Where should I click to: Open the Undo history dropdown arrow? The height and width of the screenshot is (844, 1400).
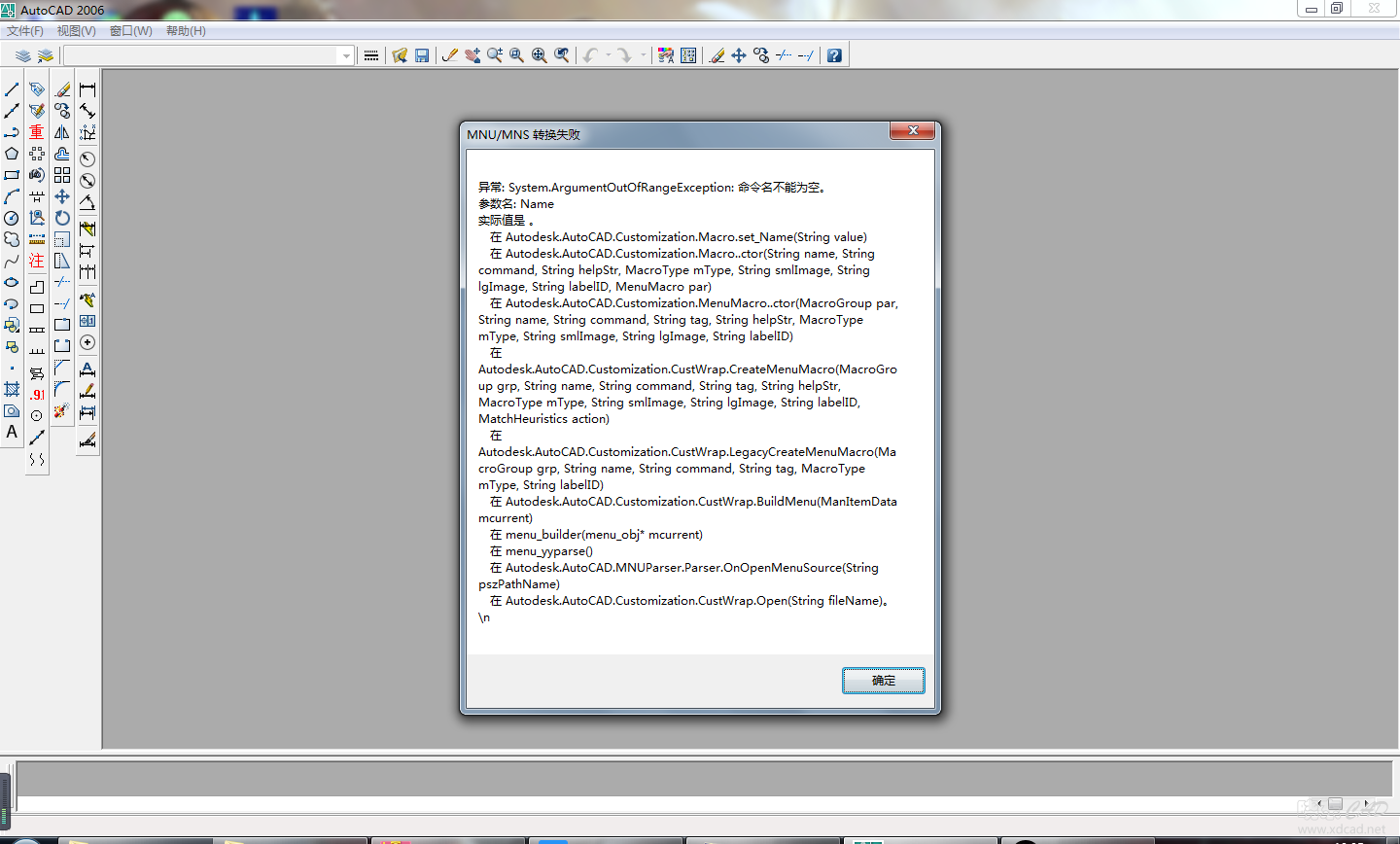(609, 55)
